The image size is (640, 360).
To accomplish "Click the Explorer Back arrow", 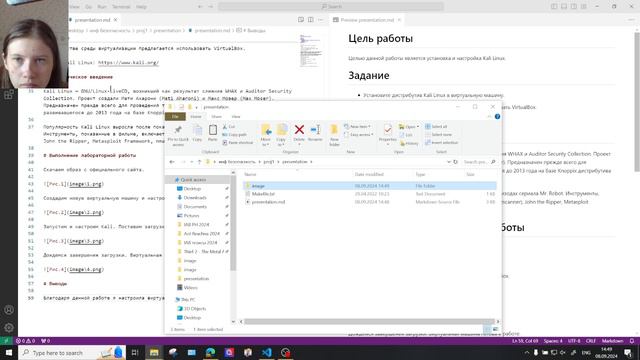I will tap(172, 162).
